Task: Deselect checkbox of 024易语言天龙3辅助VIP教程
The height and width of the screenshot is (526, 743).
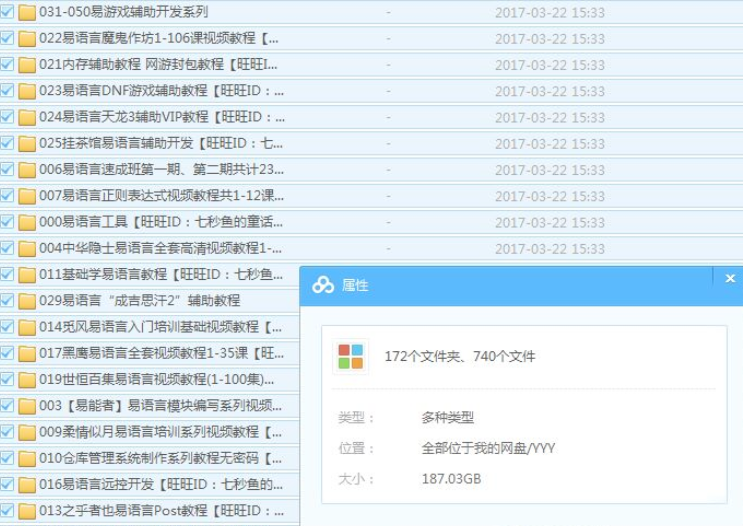Action: coord(7,117)
